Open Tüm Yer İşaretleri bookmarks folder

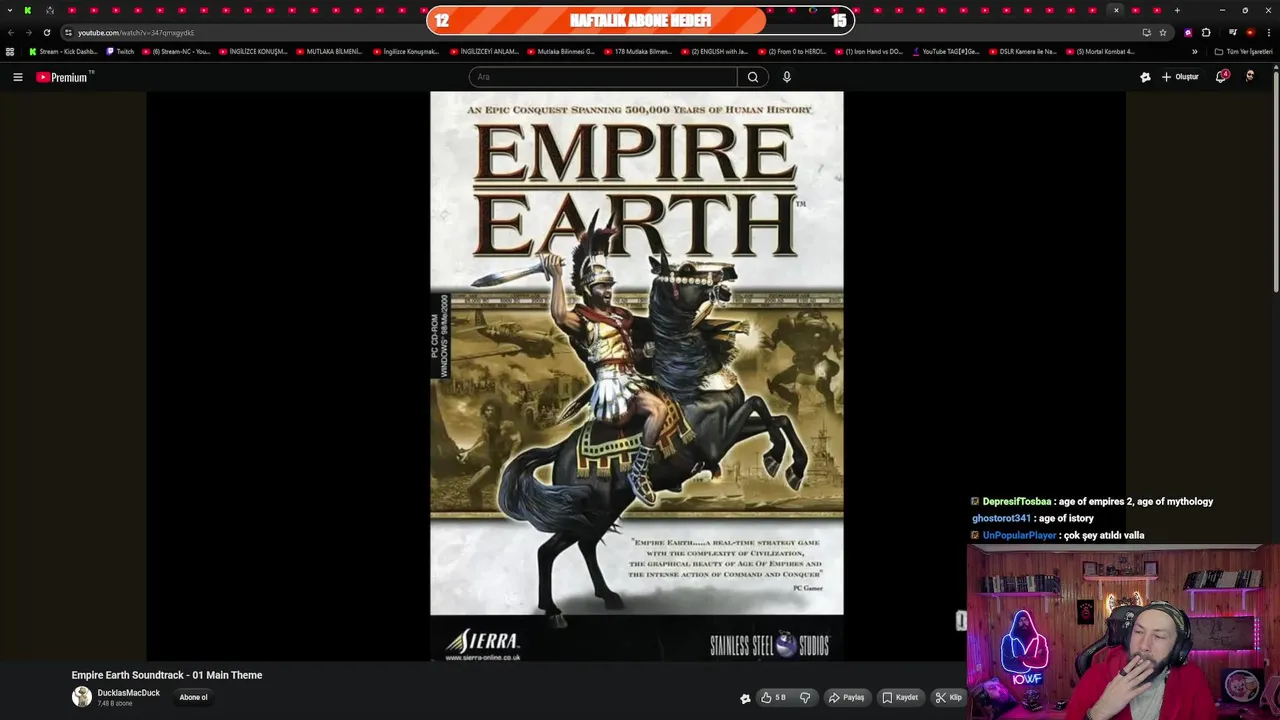pyautogui.click(x=1243, y=52)
